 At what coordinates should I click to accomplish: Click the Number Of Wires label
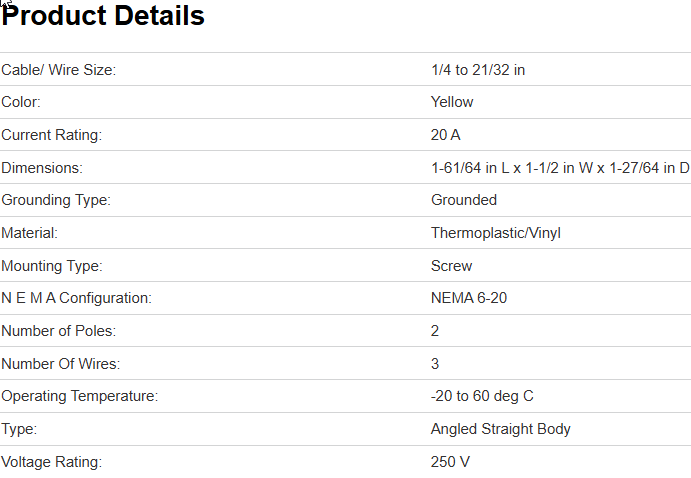point(60,364)
